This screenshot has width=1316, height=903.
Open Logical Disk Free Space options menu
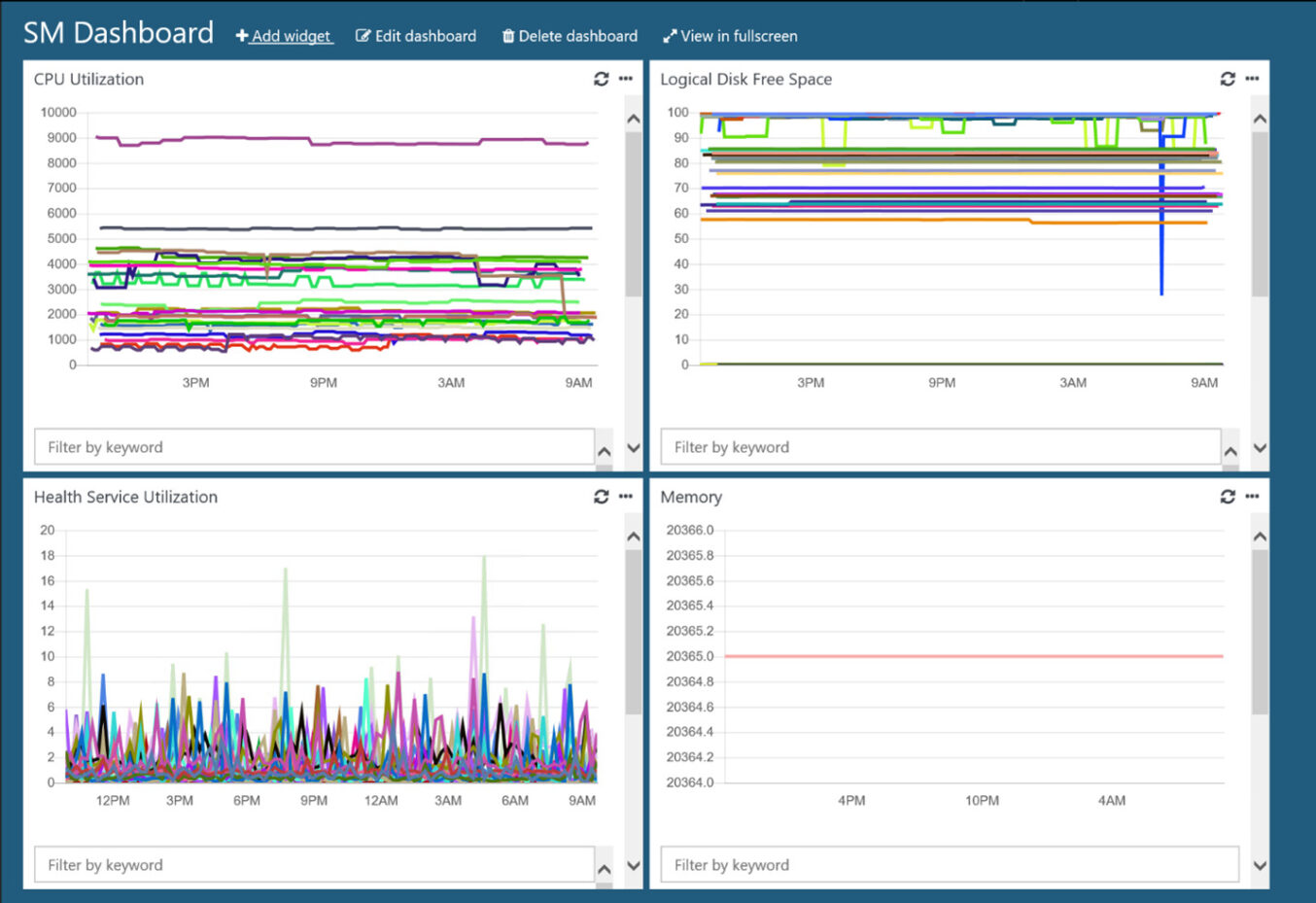(1252, 79)
